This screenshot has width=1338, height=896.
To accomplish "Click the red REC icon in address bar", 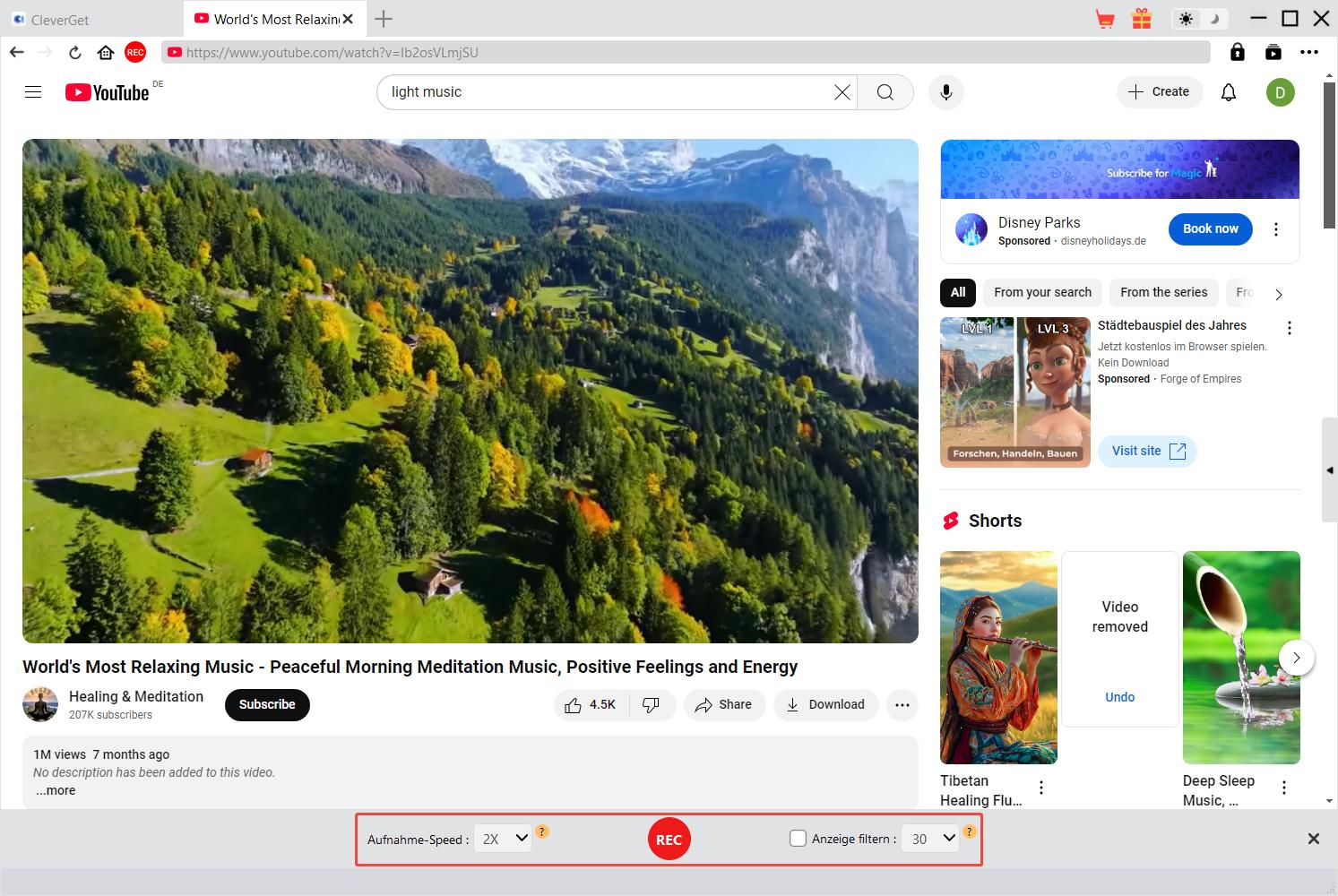I will [135, 53].
